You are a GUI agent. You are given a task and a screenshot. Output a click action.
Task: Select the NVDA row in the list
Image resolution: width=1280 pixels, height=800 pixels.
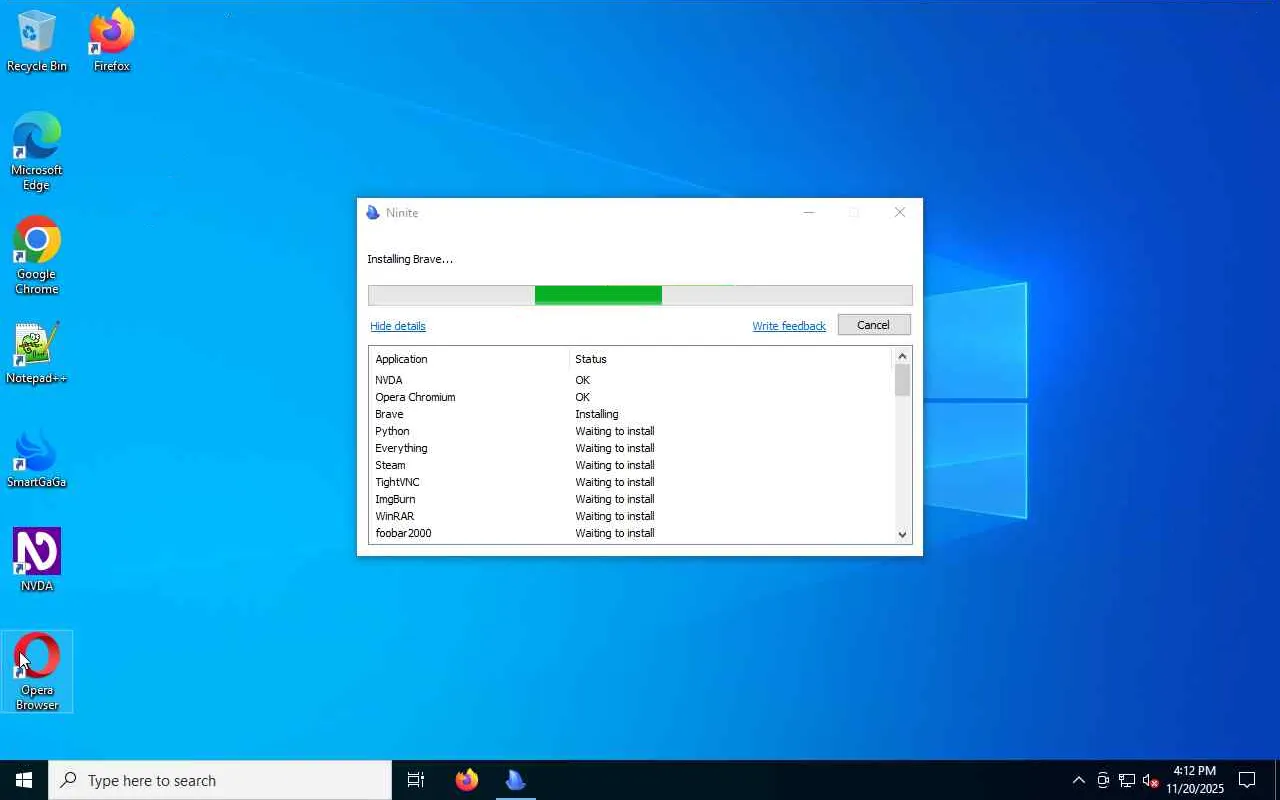coord(632,380)
